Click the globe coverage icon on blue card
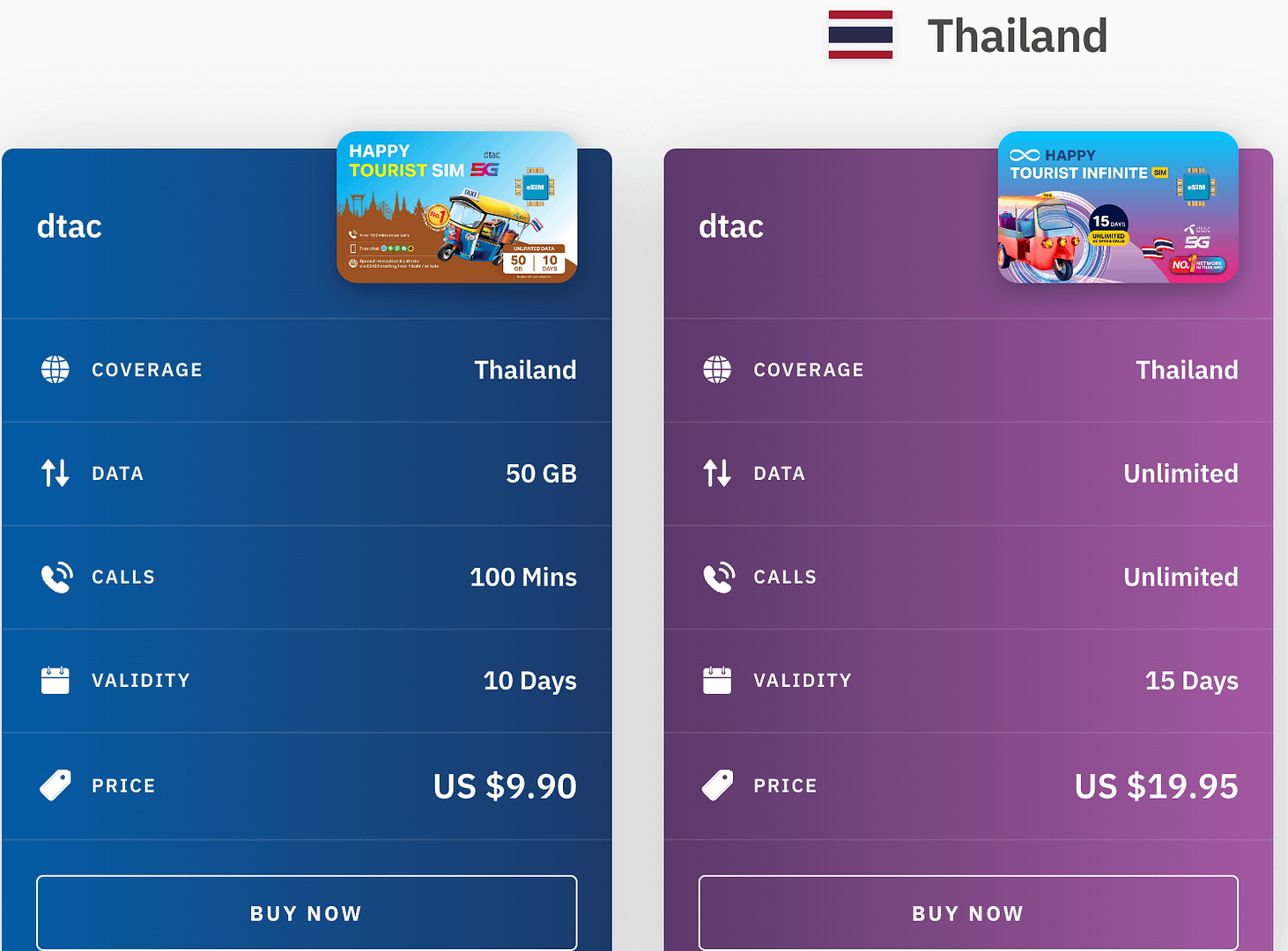 click(x=56, y=370)
